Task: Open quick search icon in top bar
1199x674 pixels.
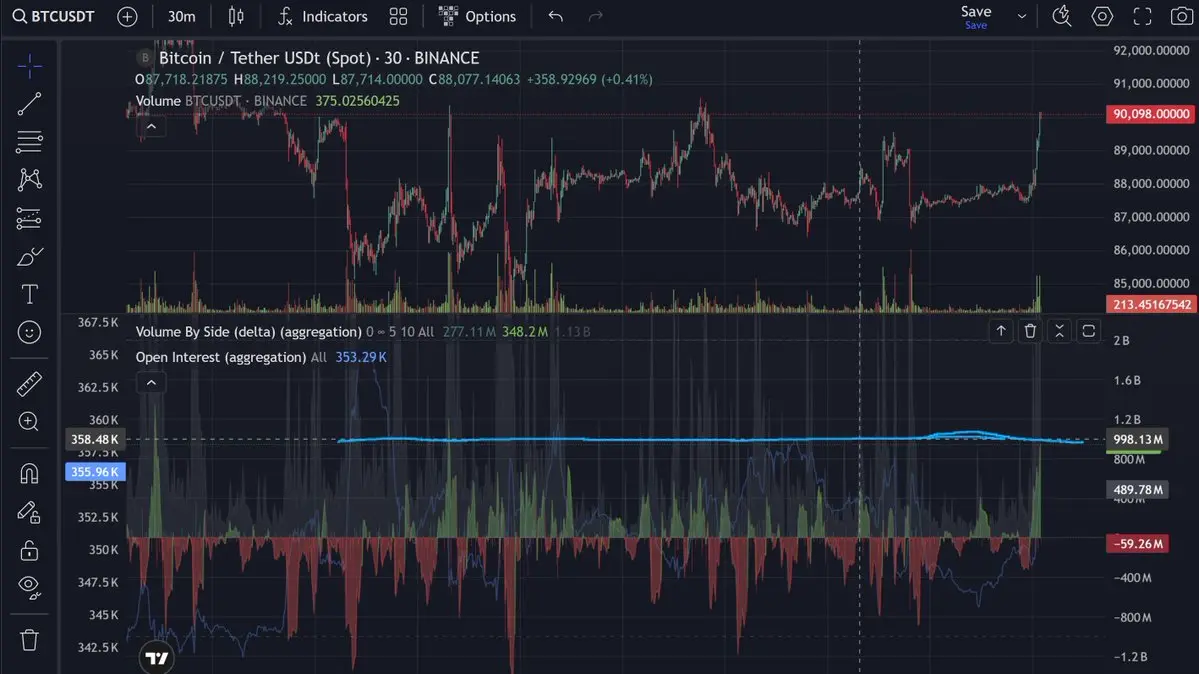Action: coord(1062,16)
